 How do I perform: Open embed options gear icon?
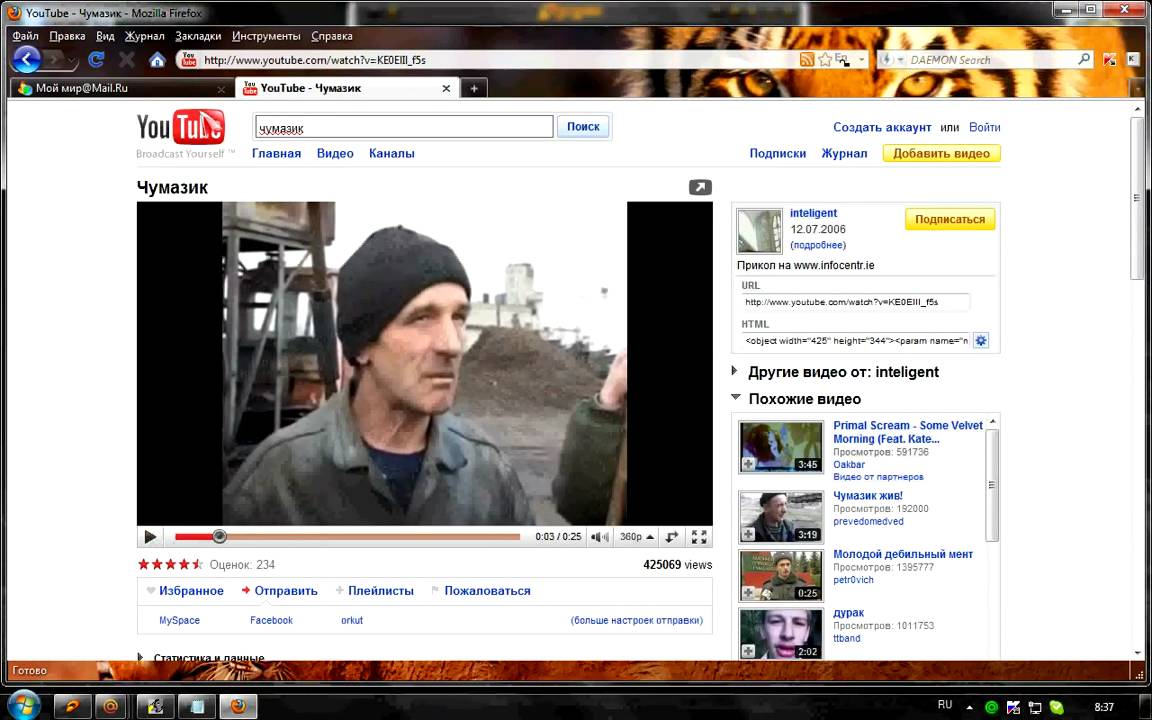pos(981,340)
